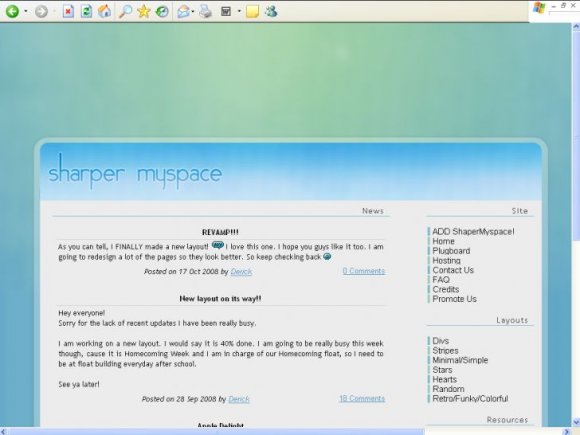The image size is (580, 435).
Task: Open the Credits link
Action: pos(445,289)
